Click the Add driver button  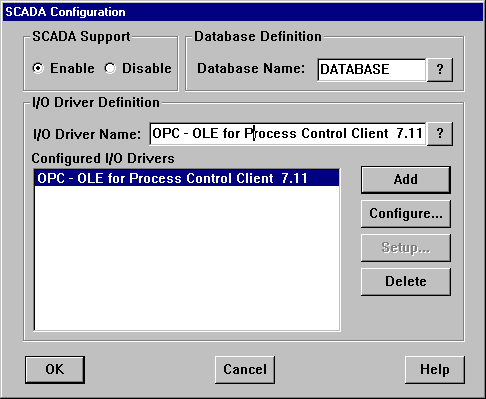point(406,180)
